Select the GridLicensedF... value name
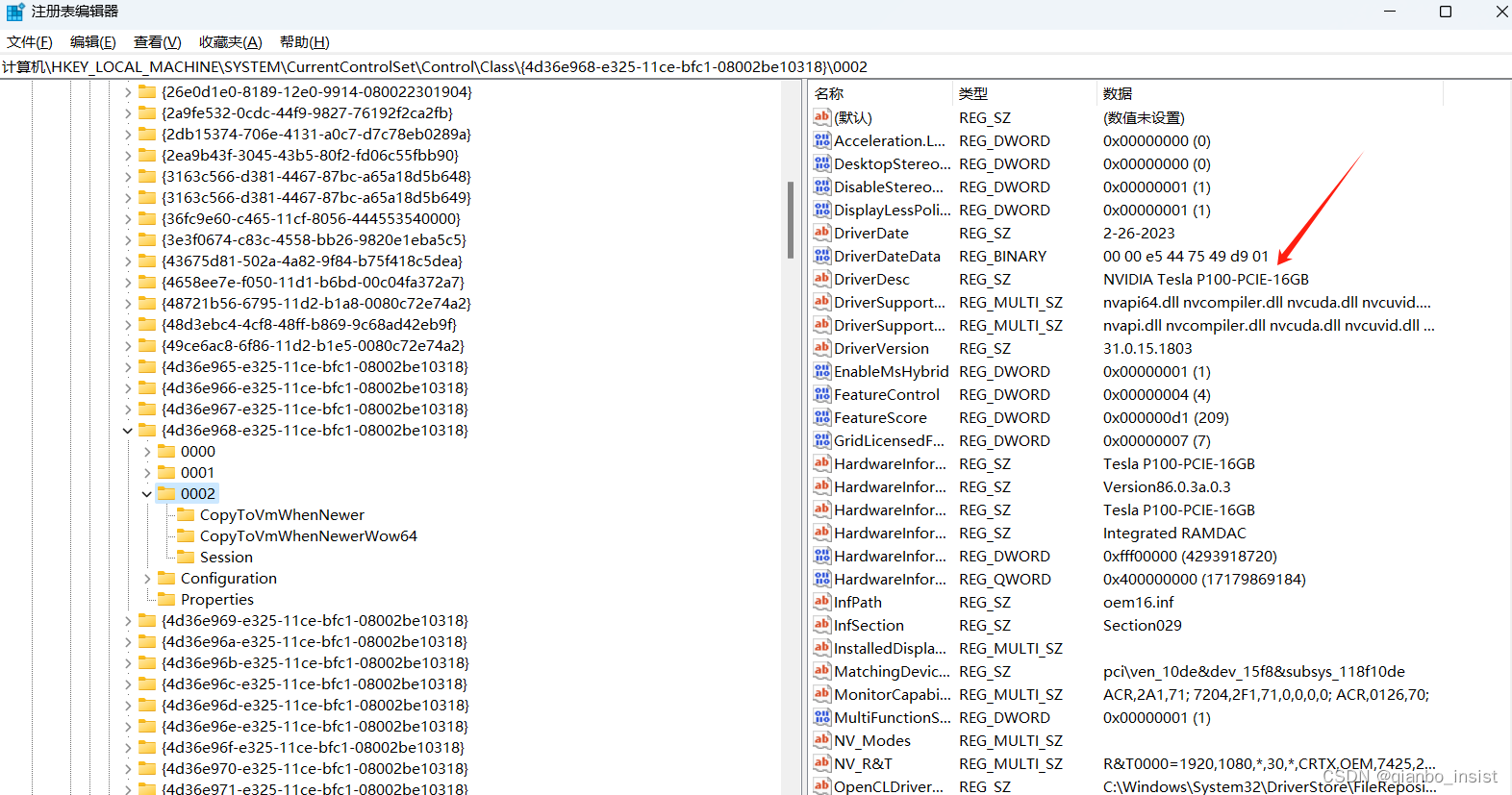 [890, 441]
